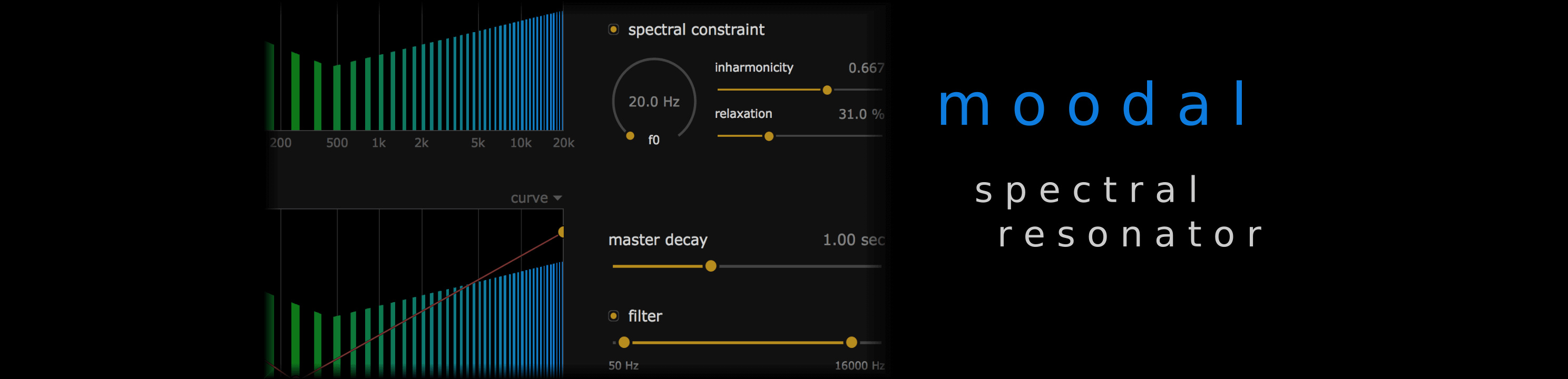This screenshot has width=1568, height=379.
Task: Toggle the spectral constraint enable button
Action: coord(614,29)
